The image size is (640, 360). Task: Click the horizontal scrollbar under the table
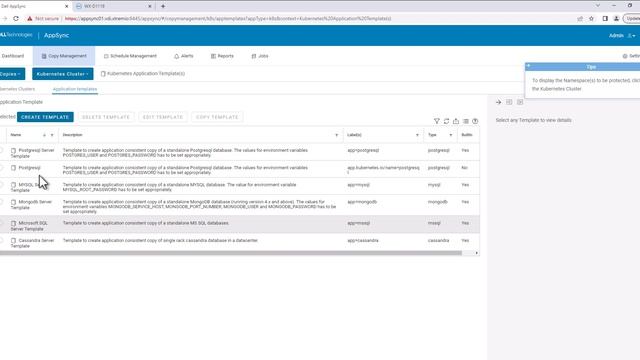[x=231, y=253]
